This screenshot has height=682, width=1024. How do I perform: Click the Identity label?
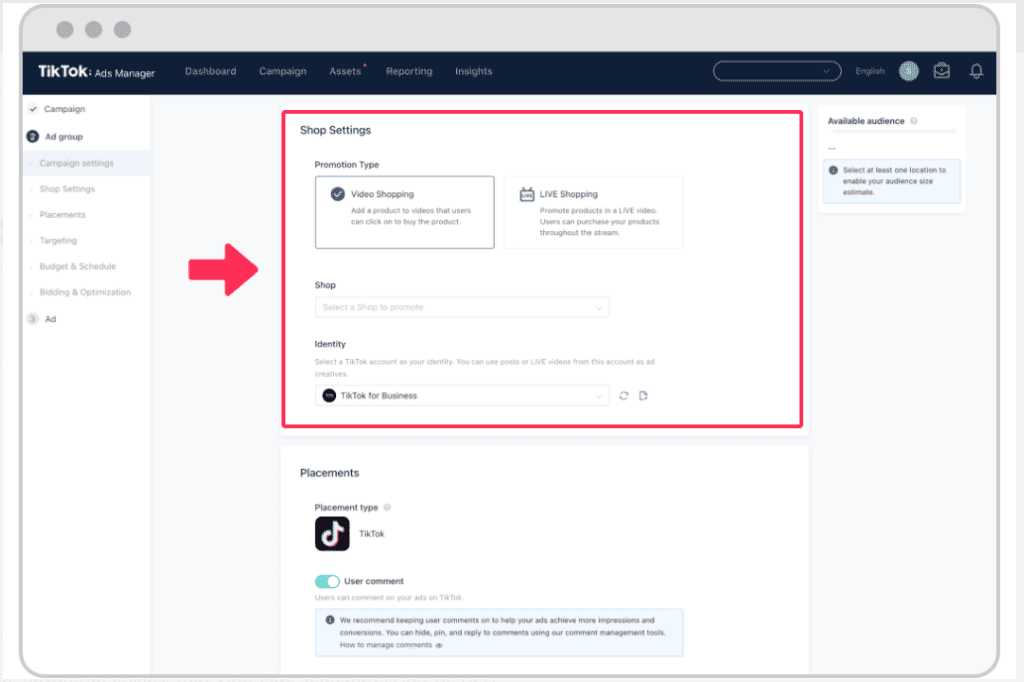pyautogui.click(x=330, y=344)
